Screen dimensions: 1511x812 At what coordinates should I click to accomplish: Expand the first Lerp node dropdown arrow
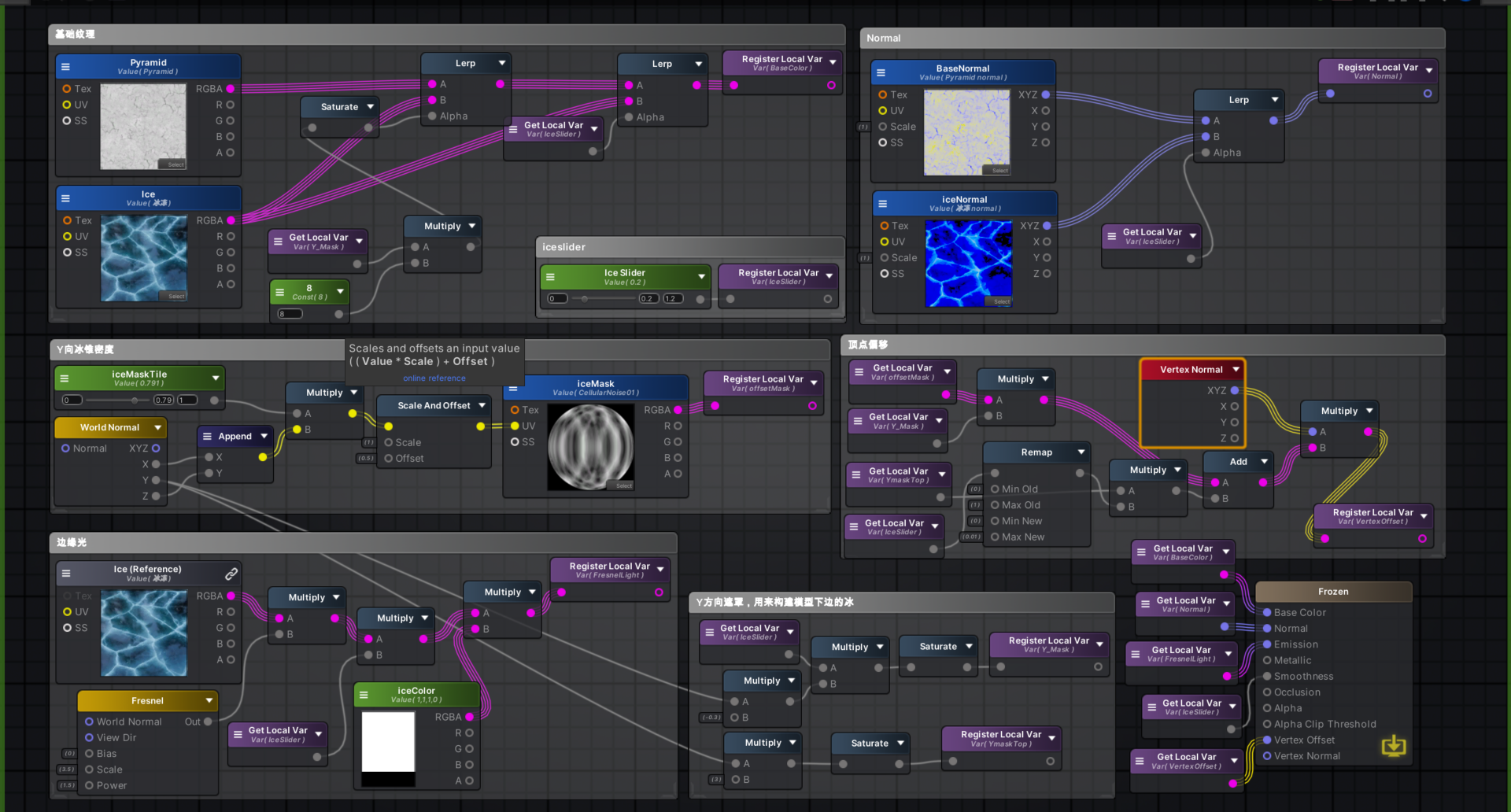502,63
